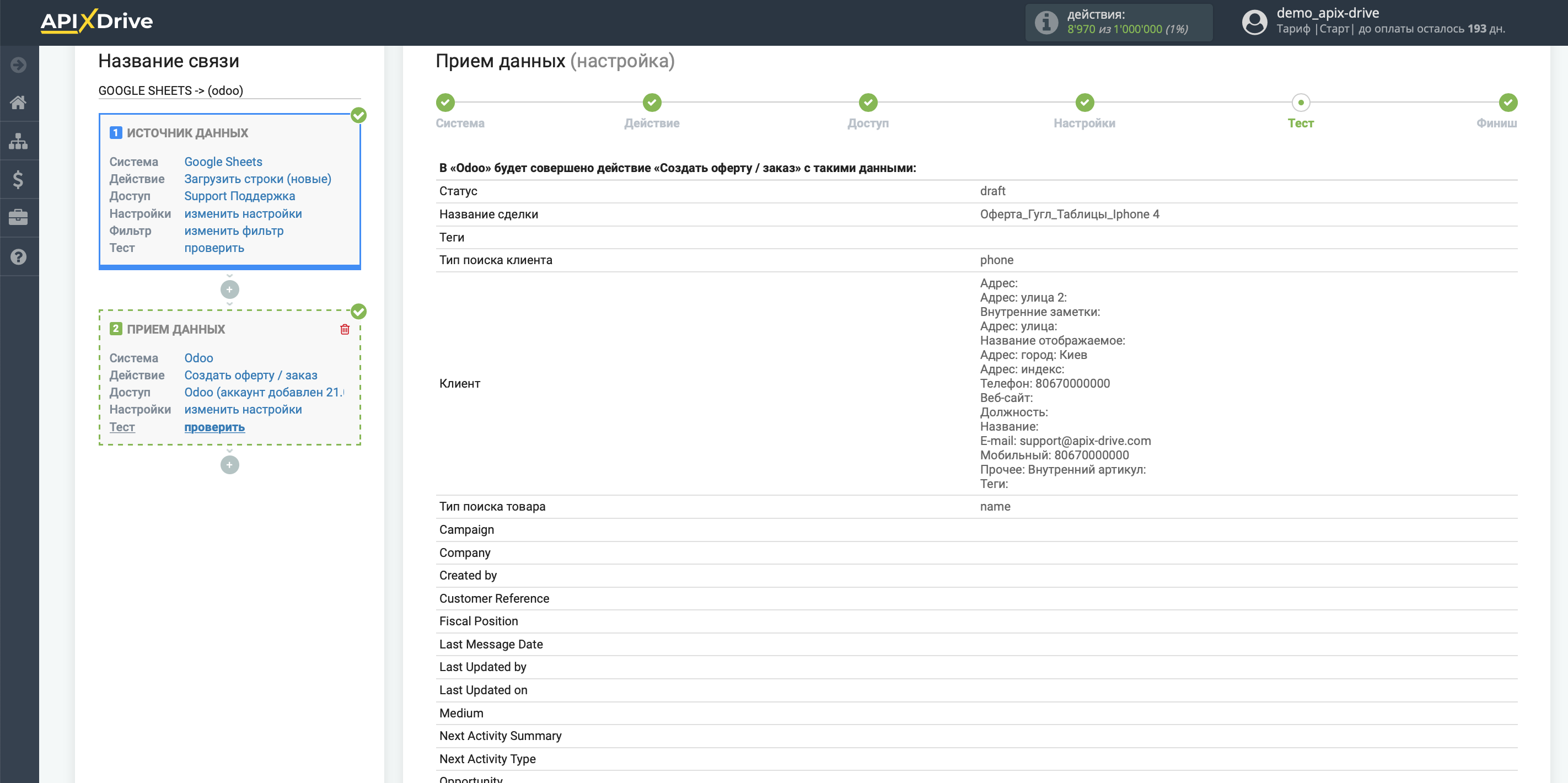1568x783 pixels.
Task: Click the Мобильный: 80670000000 line
Action: [x=1054, y=455]
